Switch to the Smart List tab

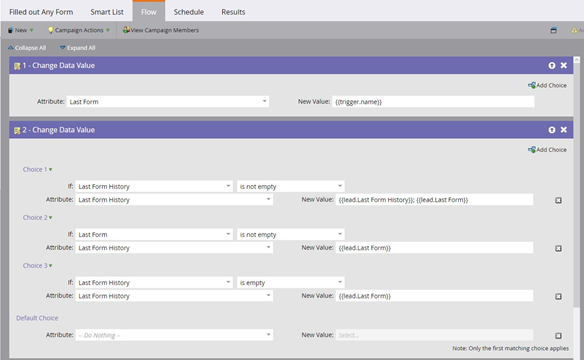(x=107, y=12)
